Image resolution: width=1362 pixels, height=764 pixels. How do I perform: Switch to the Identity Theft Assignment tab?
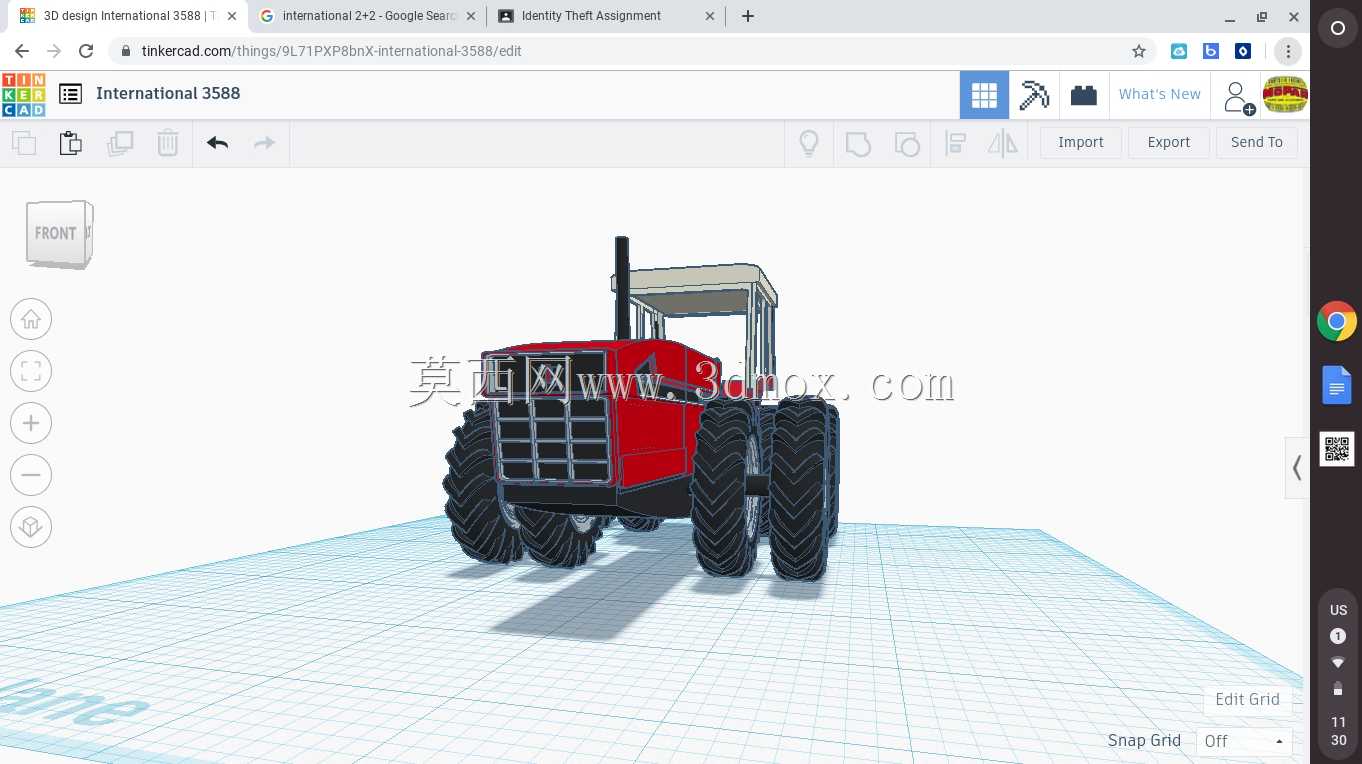point(605,16)
